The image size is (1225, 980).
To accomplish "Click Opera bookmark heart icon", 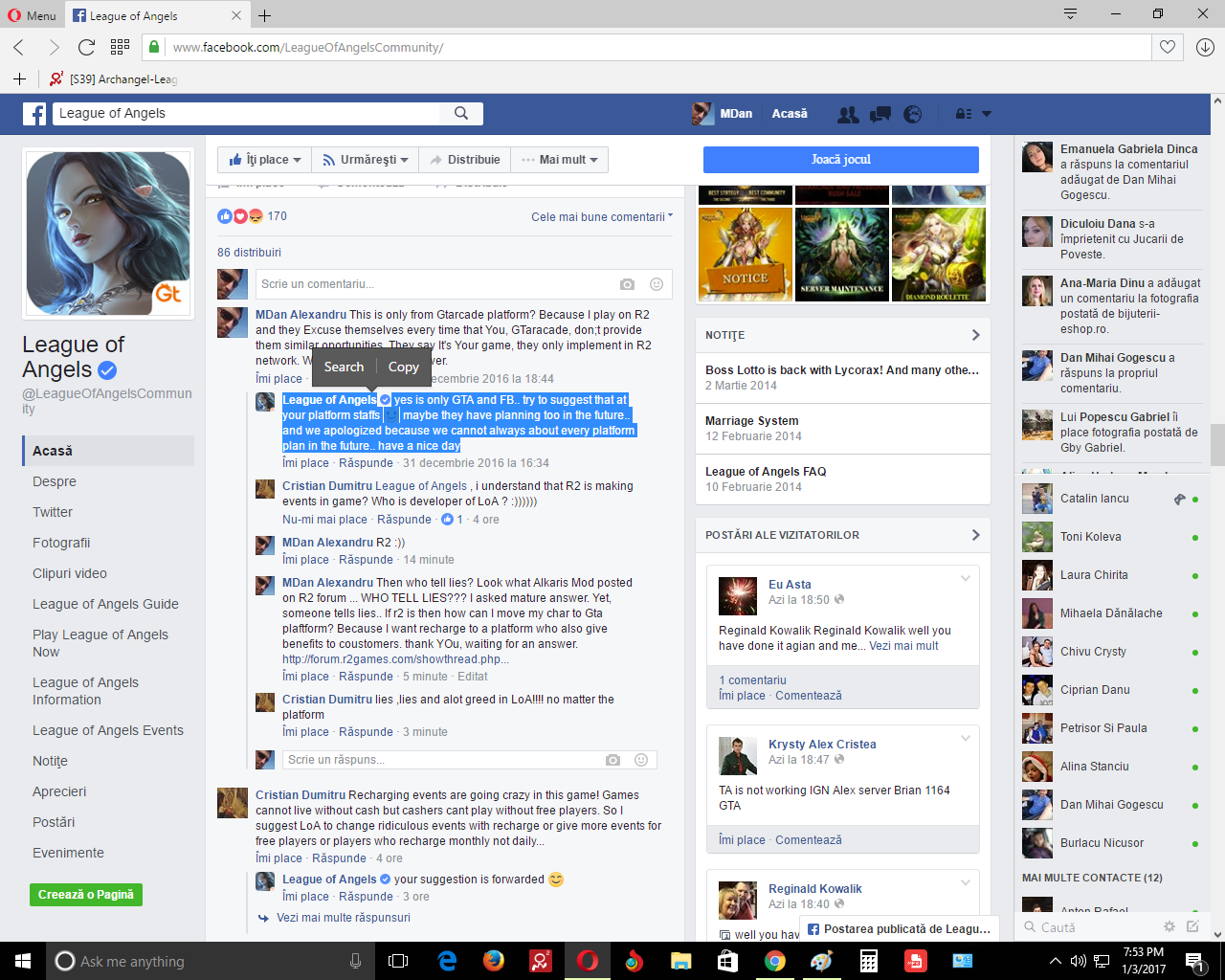I will pyautogui.click(x=1168, y=47).
